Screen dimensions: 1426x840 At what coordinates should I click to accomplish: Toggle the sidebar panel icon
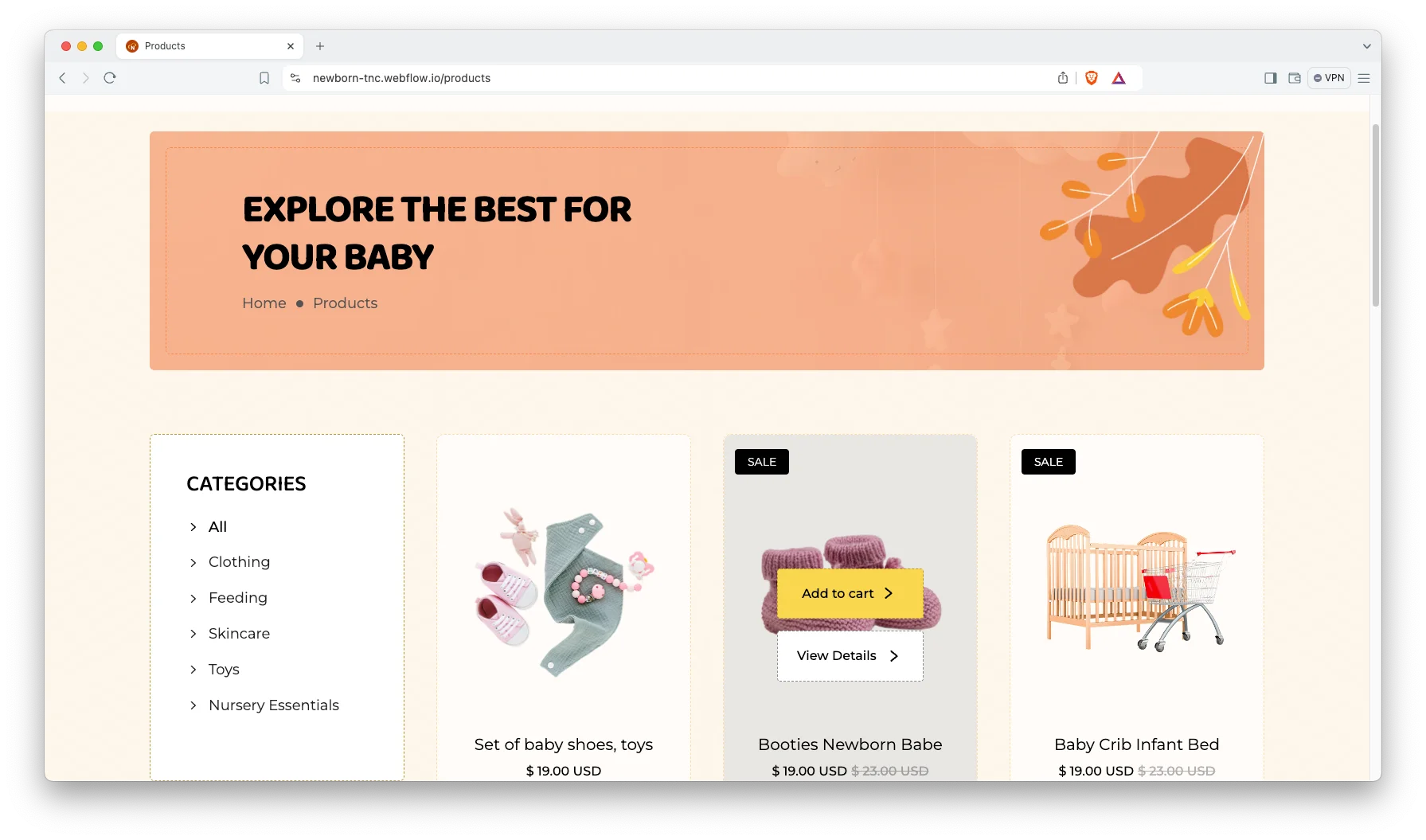coord(1271,78)
